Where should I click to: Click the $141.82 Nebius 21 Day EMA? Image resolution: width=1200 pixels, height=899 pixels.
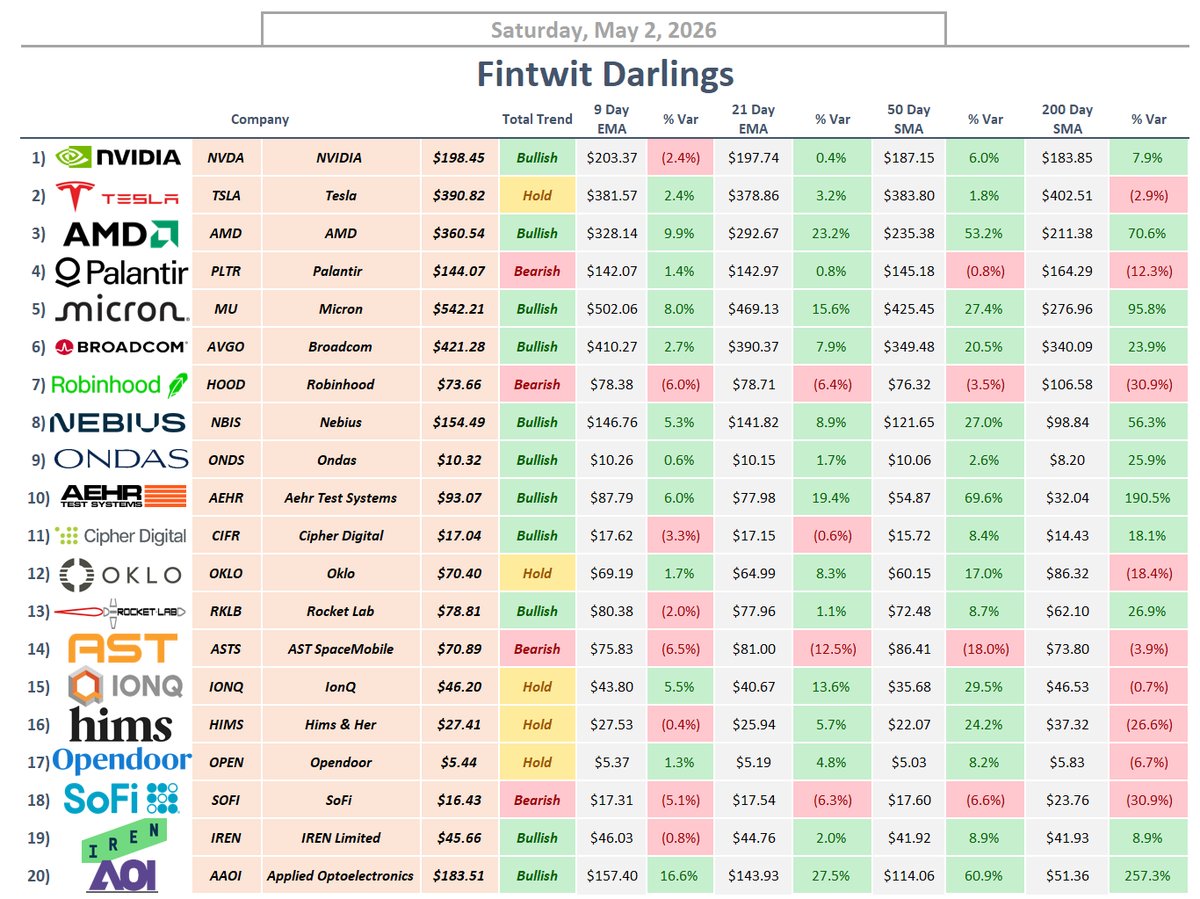coord(753,422)
